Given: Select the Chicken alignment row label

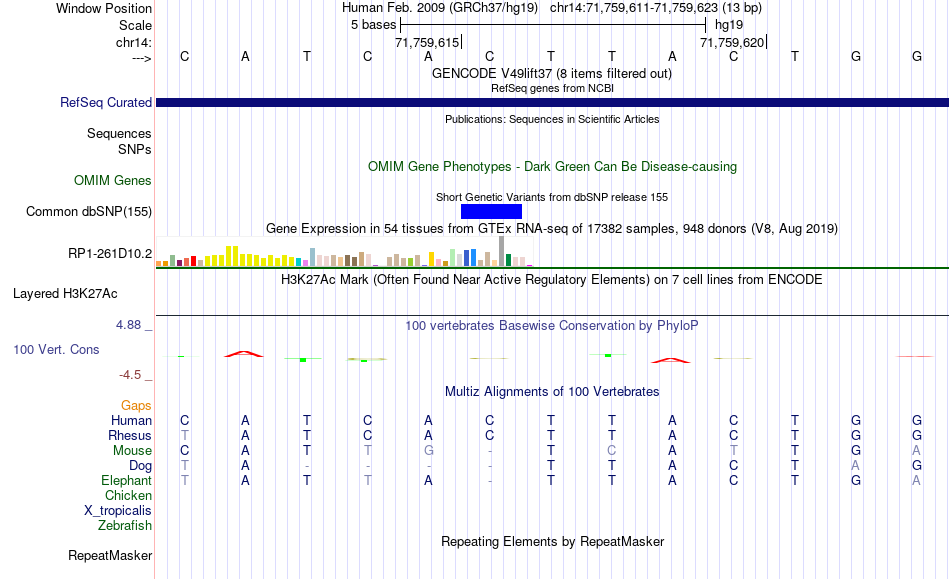Looking at the screenshot, I should [x=128, y=495].
